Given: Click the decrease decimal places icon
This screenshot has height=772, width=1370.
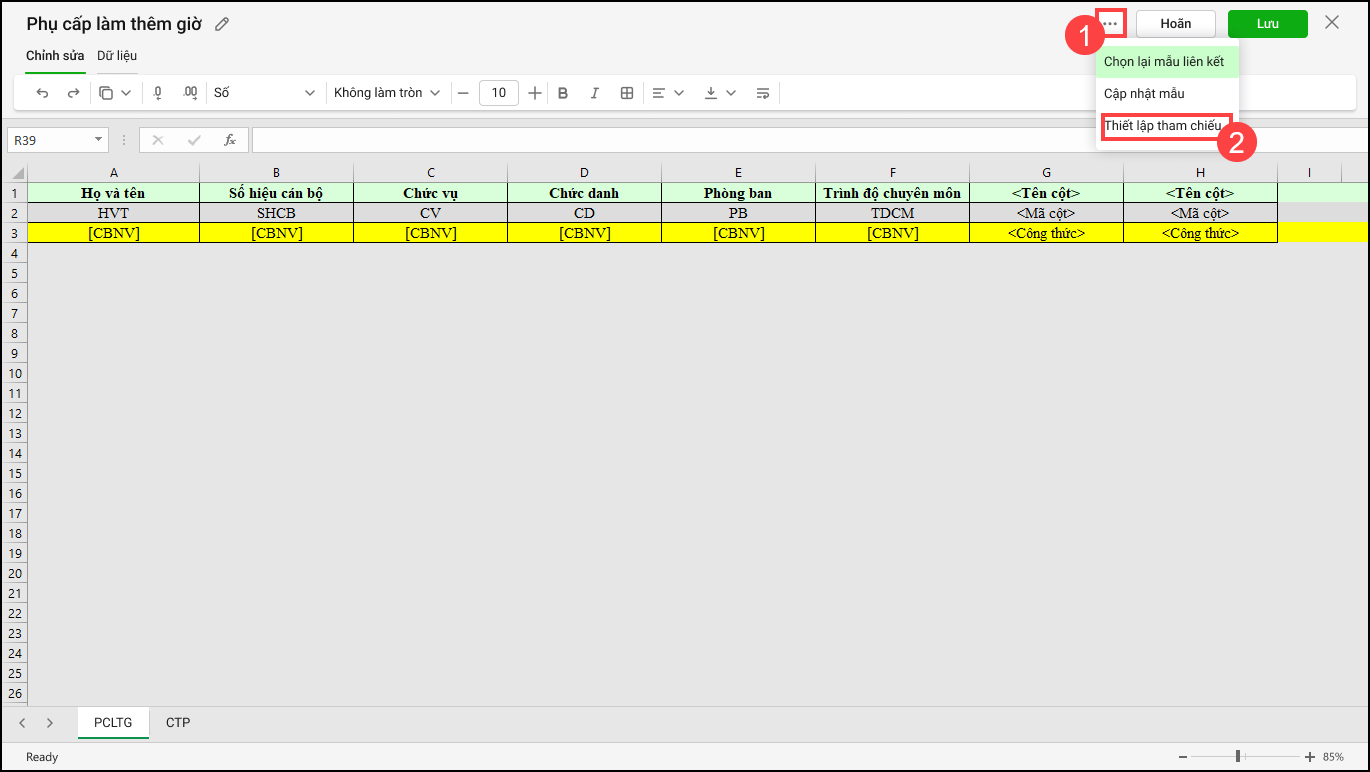Looking at the screenshot, I should [158, 93].
